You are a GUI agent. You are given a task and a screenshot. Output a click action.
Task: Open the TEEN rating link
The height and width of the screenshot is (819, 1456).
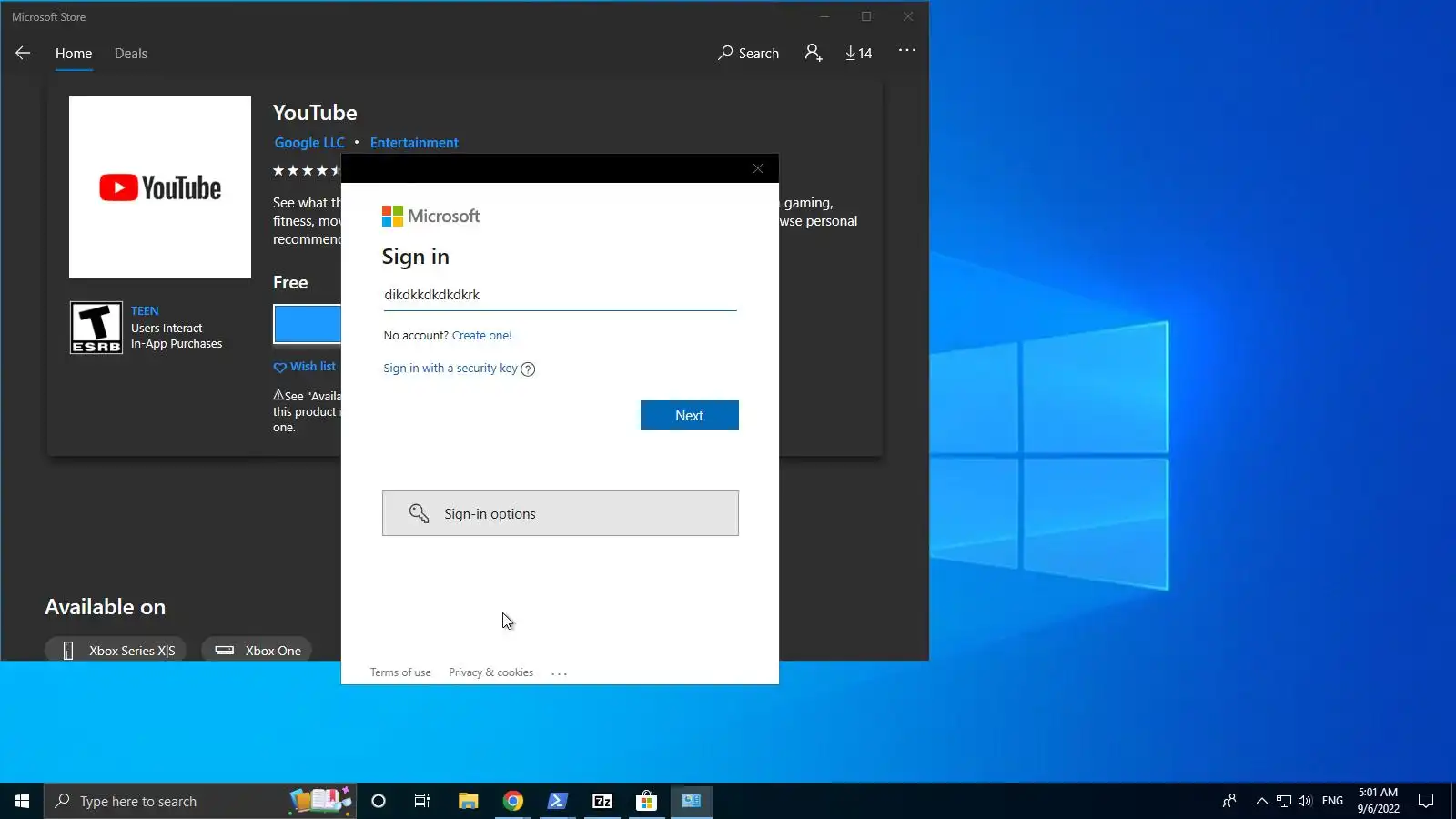click(145, 311)
